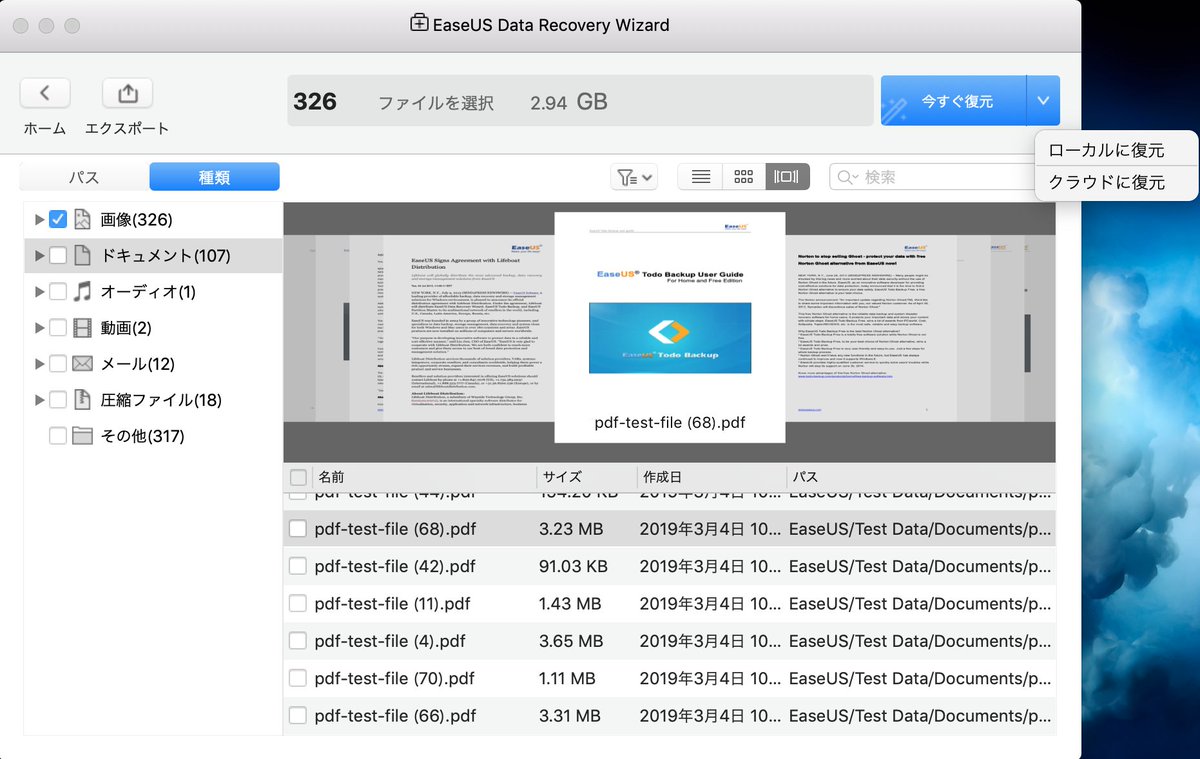Select the pdf-test-file (66).pdf file name

[x=395, y=716]
